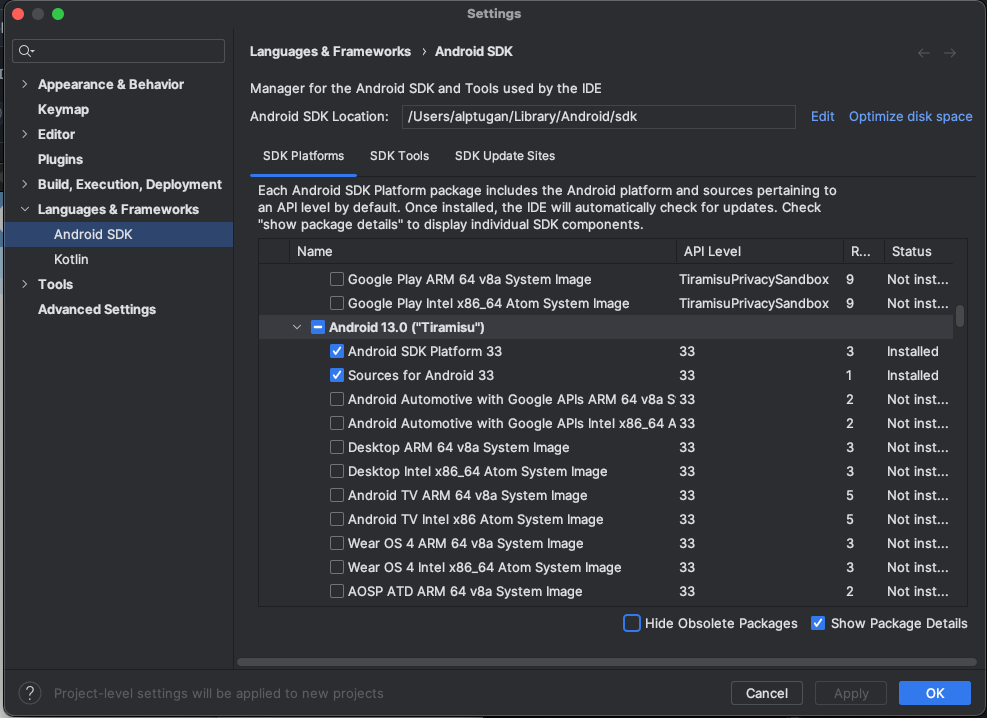987x718 pixels.
Task: Check Wear OS 4 ARM 64 v8a System Image
Action: point(337,543)
